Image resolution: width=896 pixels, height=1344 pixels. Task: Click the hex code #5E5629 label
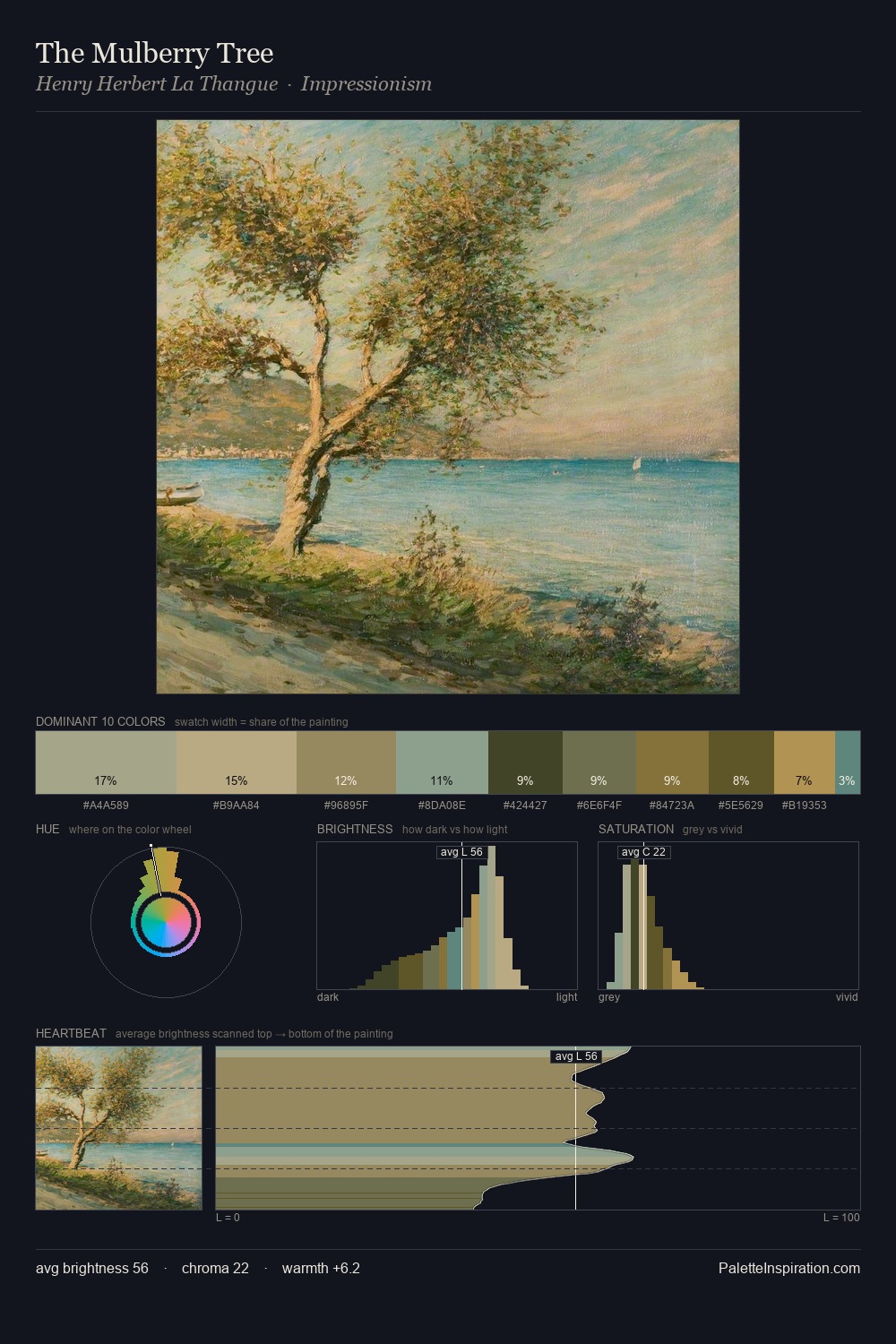[x=741, y=806]
